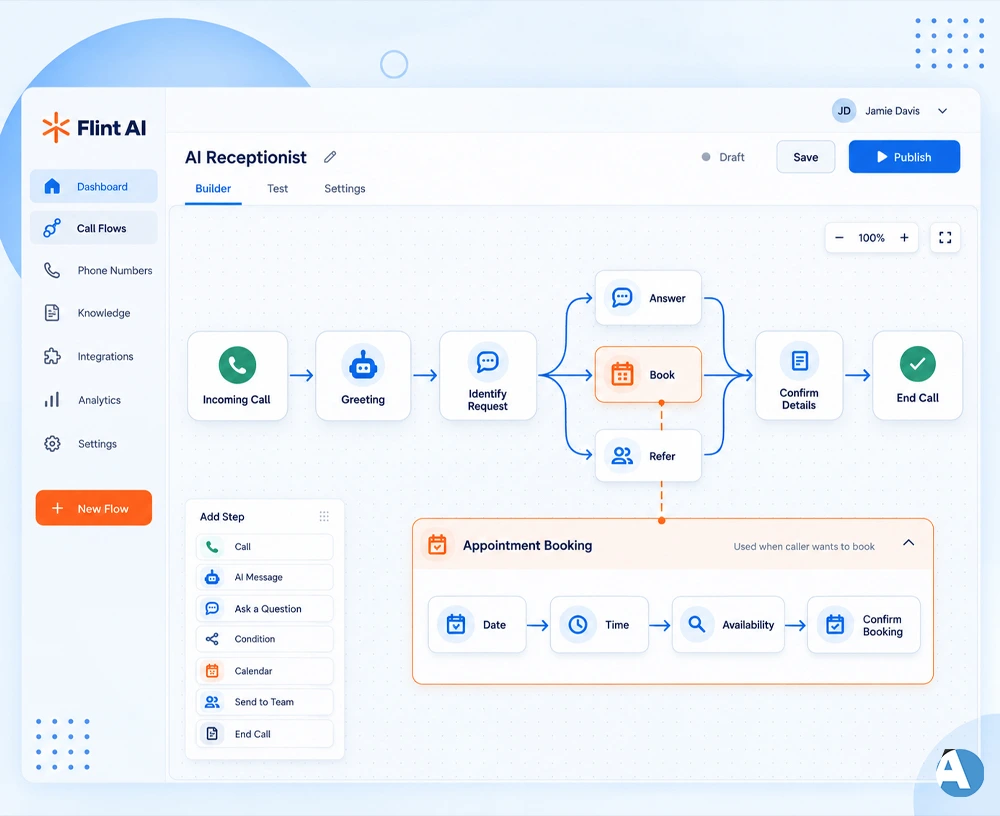Screen dimensions: 1000x816
Task: Click the Add Step heading
Action: point(222,517)
